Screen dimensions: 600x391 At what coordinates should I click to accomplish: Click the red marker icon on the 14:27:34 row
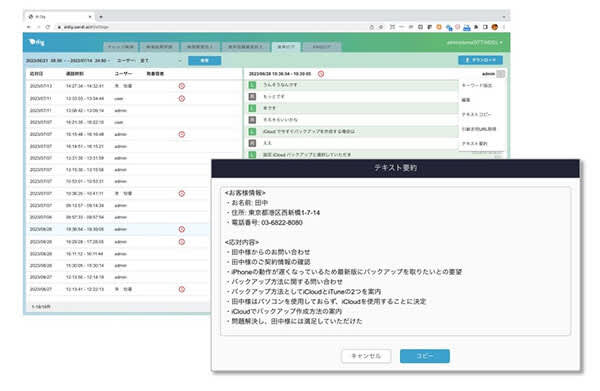pyautogui.click(x=182, y=86)
